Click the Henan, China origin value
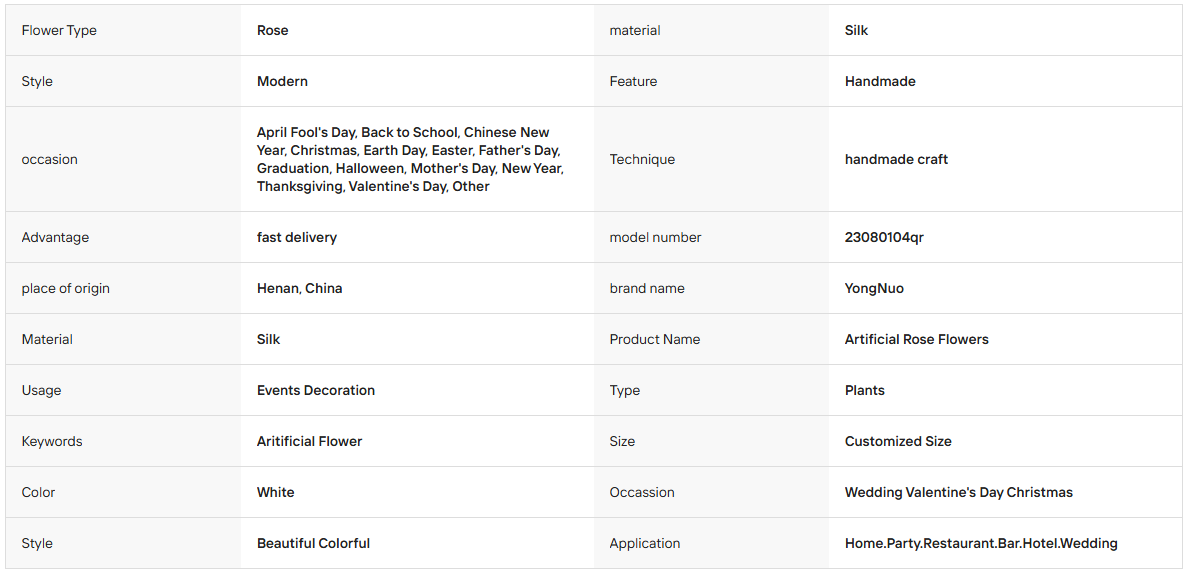The height and width of the screenshot is (574, 1190). pos(300,289)
